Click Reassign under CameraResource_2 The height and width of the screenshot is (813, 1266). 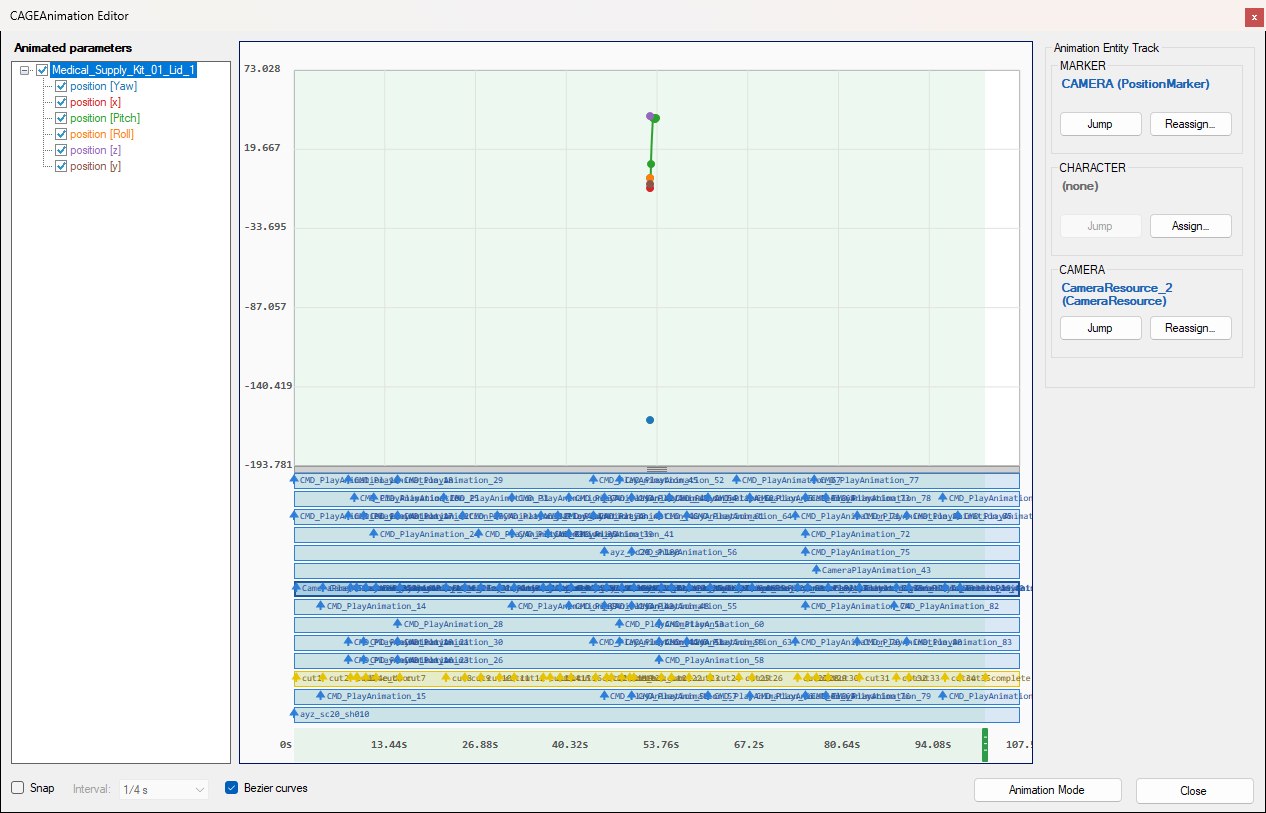1190,328
